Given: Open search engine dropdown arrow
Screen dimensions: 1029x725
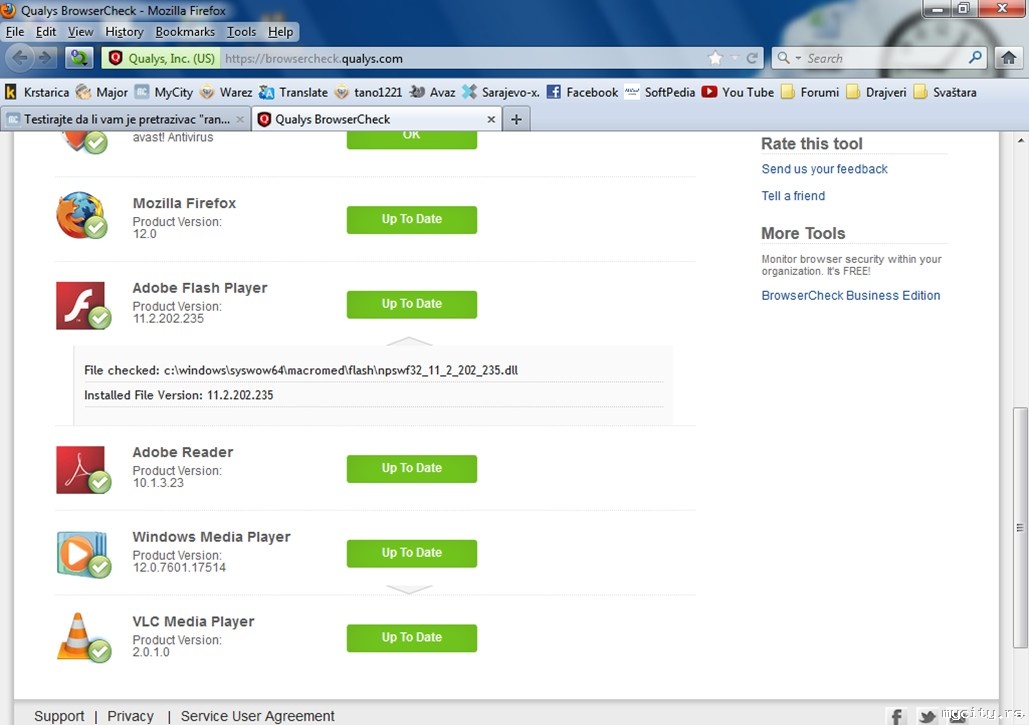Looking at the screenshot, I should tap(798, 58).
